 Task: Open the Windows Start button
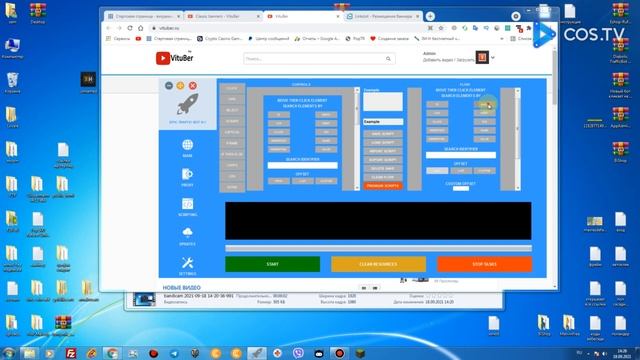pyautogui.click(x=8, y=353)
